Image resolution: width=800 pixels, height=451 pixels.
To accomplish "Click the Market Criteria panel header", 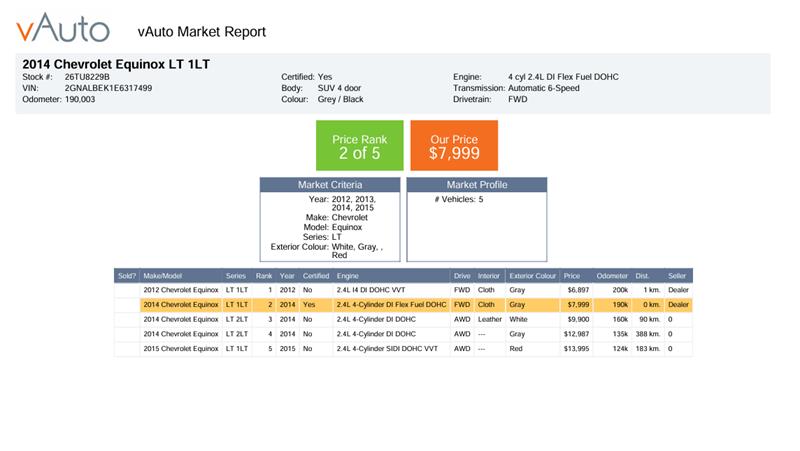I will pos(330,185).
